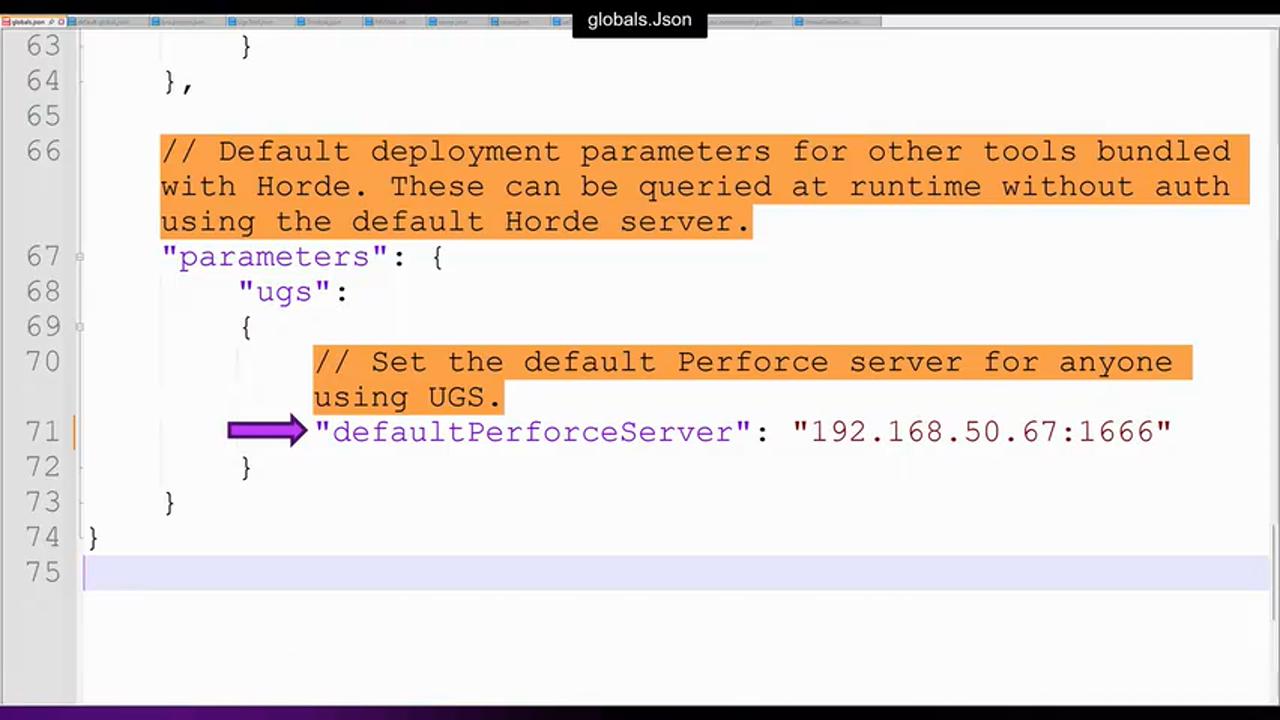Click the orange change marker beside line 71

(x=73, y=432)
